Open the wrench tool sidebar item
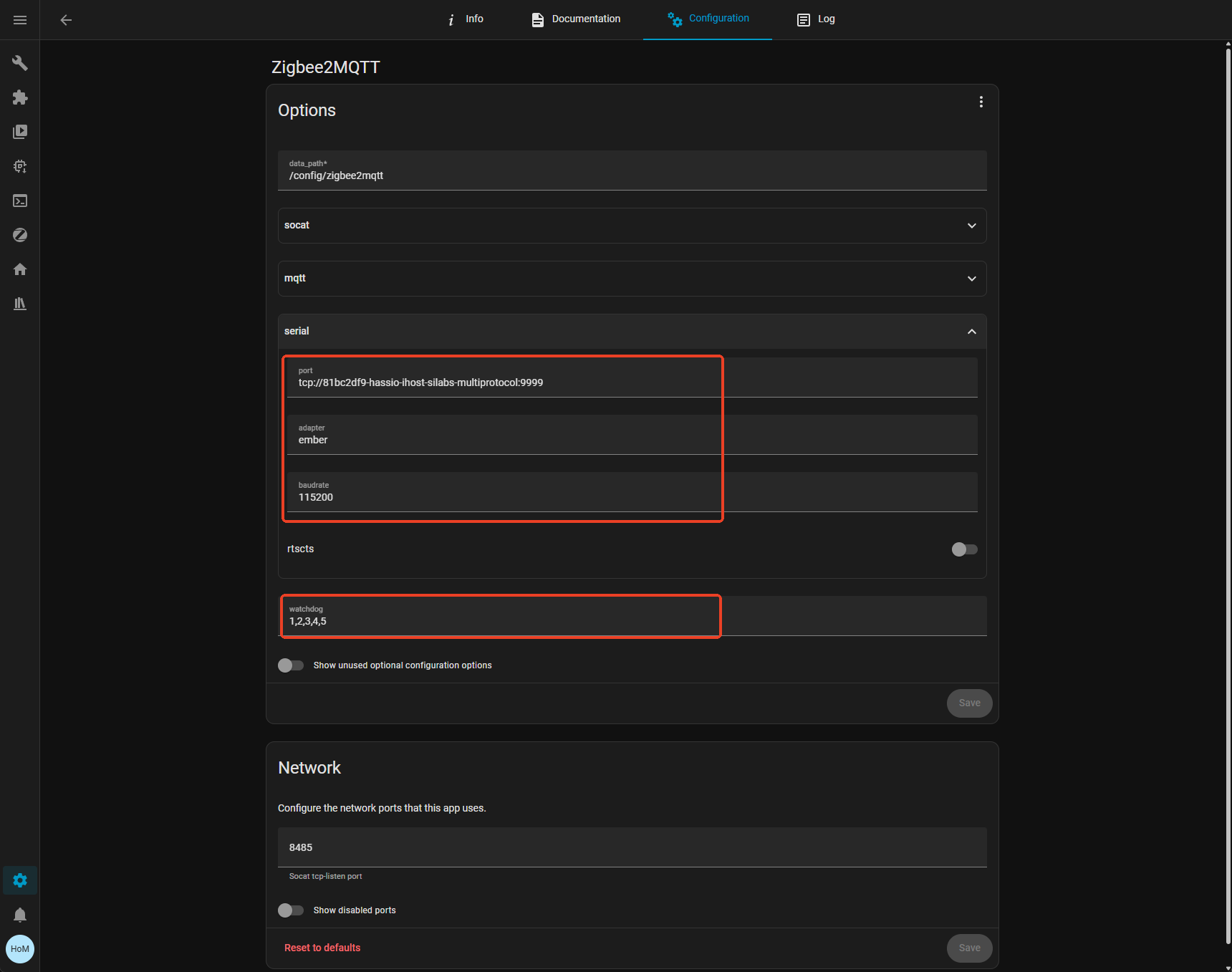 pos(20,63)
